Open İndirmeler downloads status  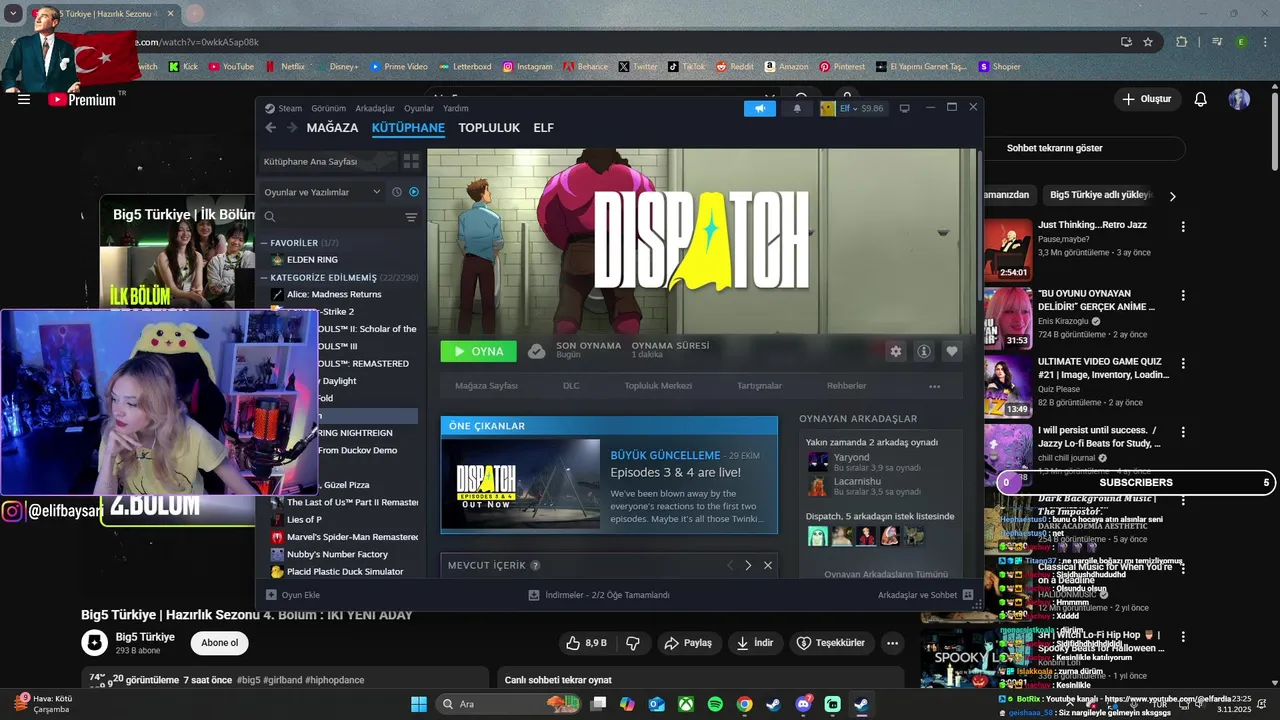pos(599,594)
